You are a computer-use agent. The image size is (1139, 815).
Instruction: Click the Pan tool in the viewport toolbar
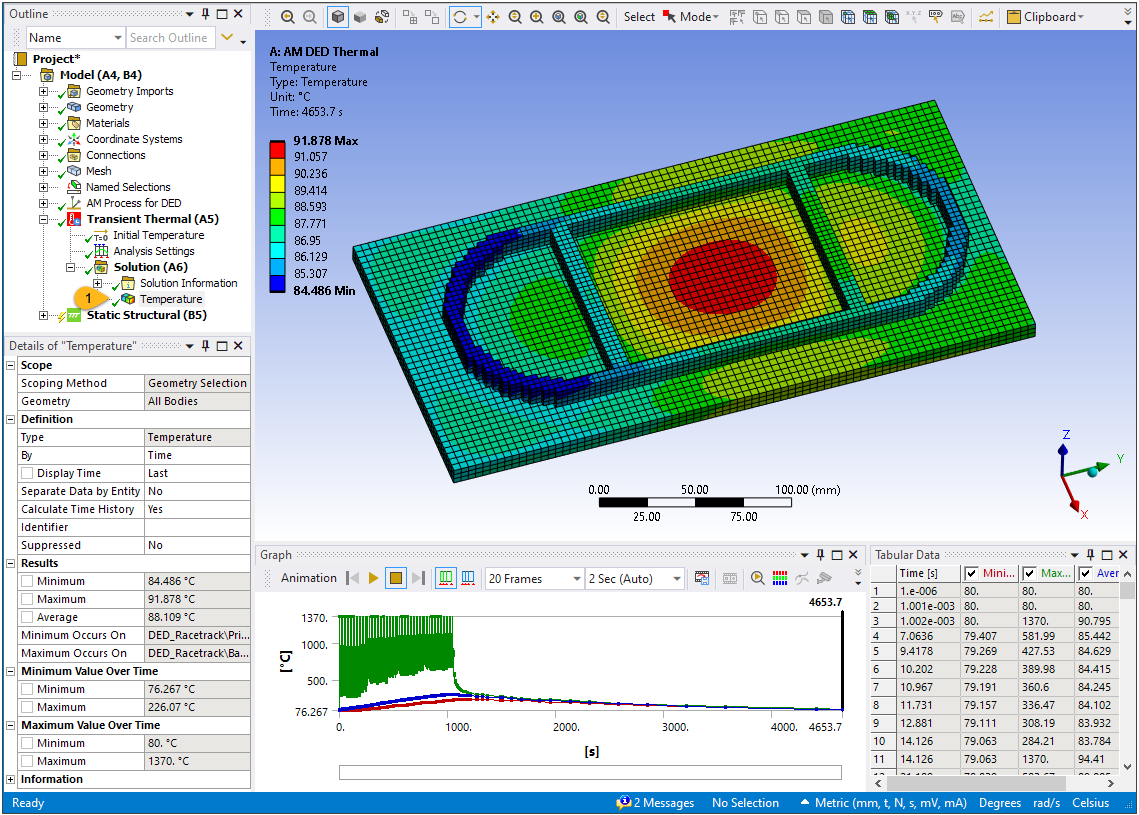tap(492, 17)
